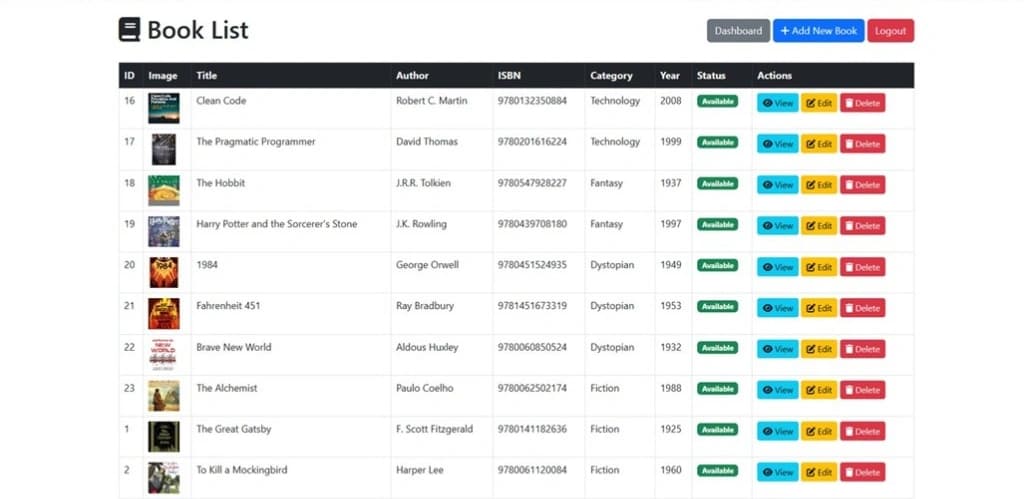The height and width of the screenshot is (499, 1024).
Task: Select author name George Orwell
Action: 427,265
